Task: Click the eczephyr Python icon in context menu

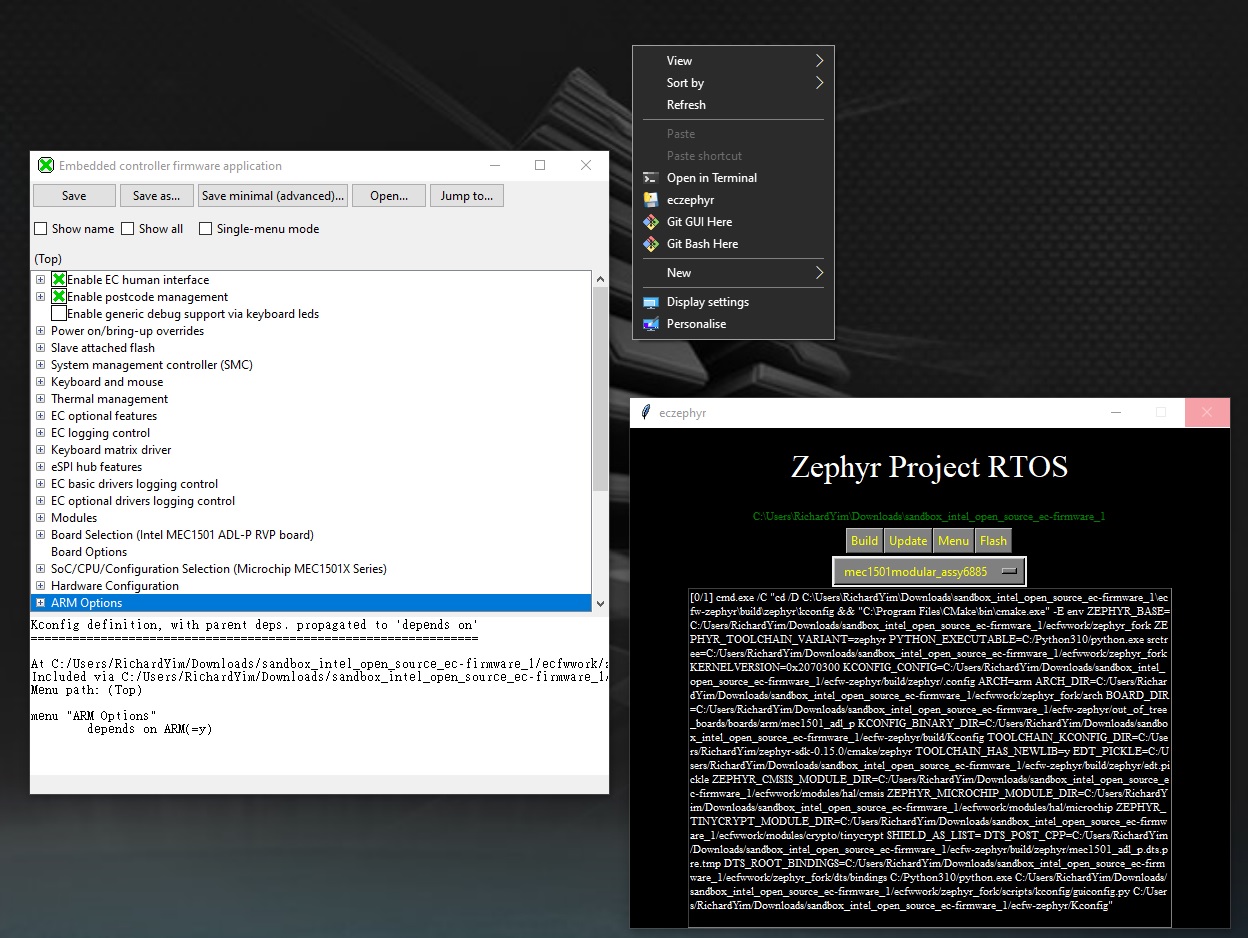Action: pyautogui.click(x=651, y=199)
